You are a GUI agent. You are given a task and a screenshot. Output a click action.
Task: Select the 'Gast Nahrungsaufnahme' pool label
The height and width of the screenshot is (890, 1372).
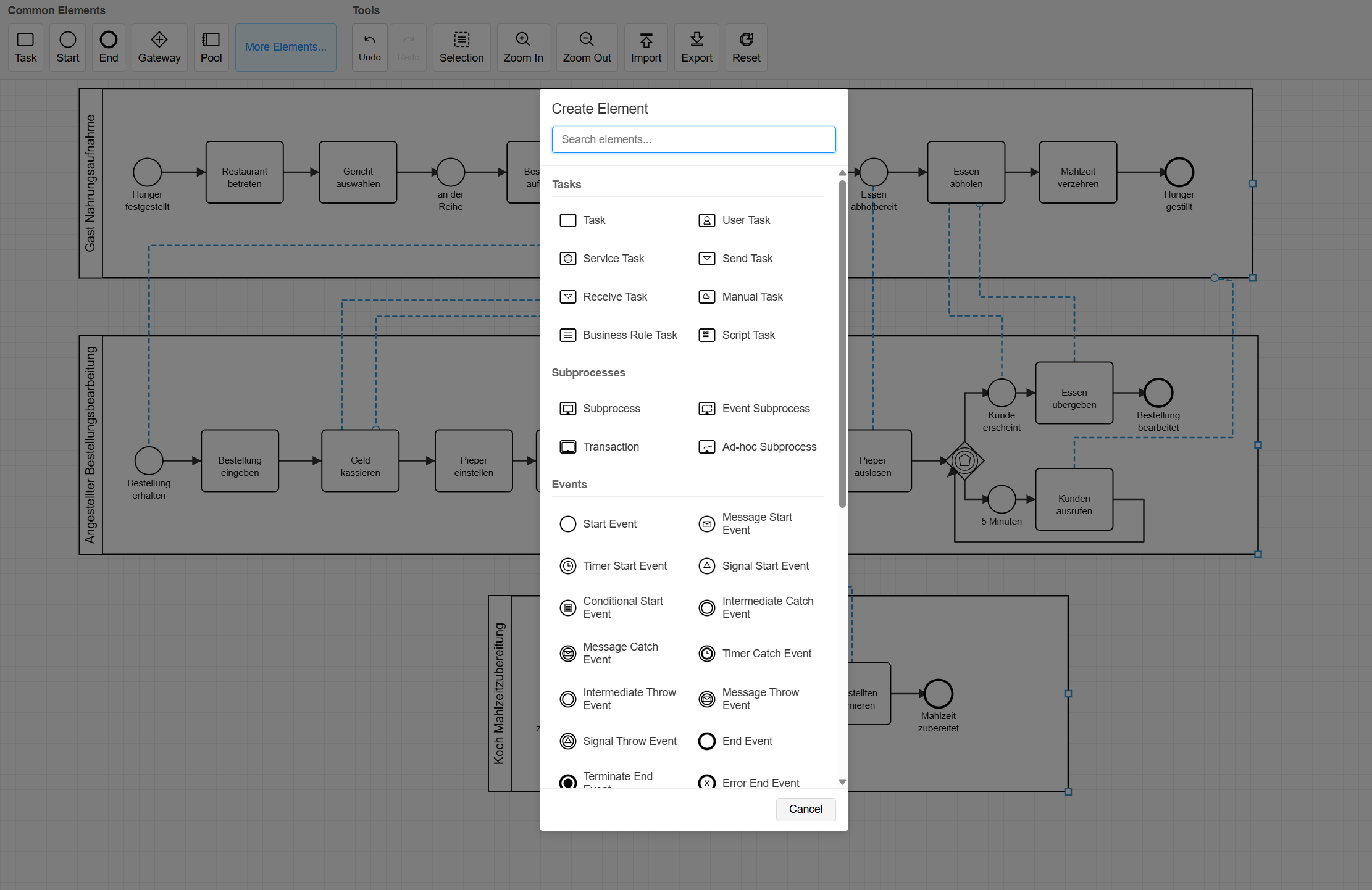click(x=91, y=183)
